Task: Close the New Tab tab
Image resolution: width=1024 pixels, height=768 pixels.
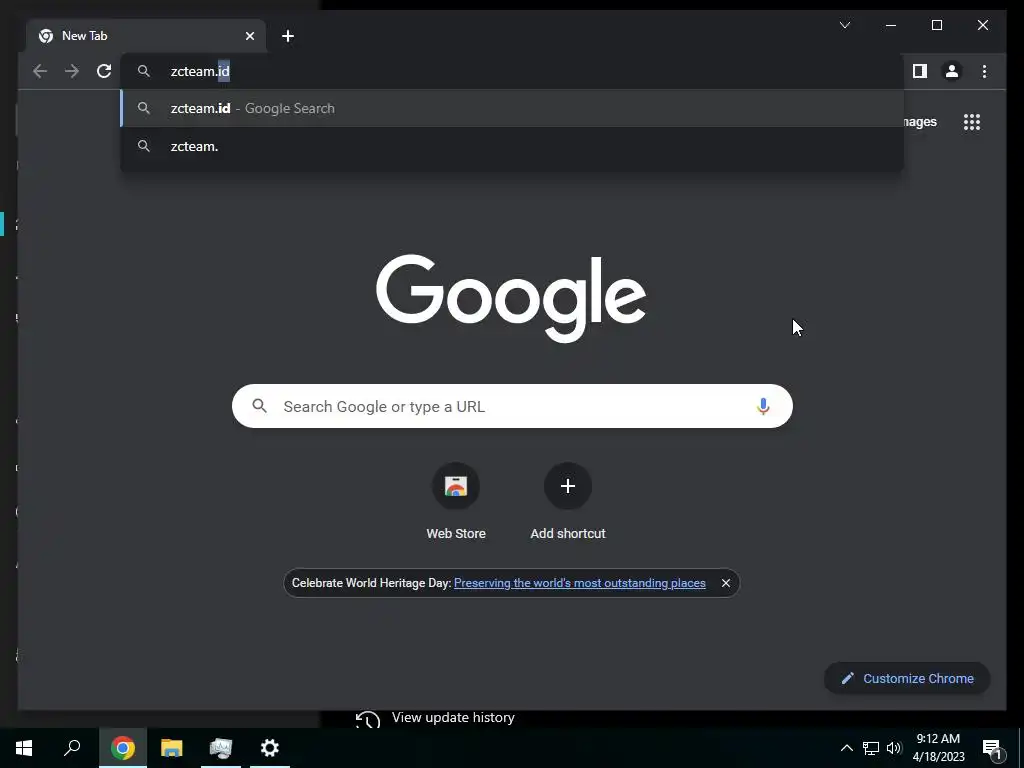Action: [249, 36]
